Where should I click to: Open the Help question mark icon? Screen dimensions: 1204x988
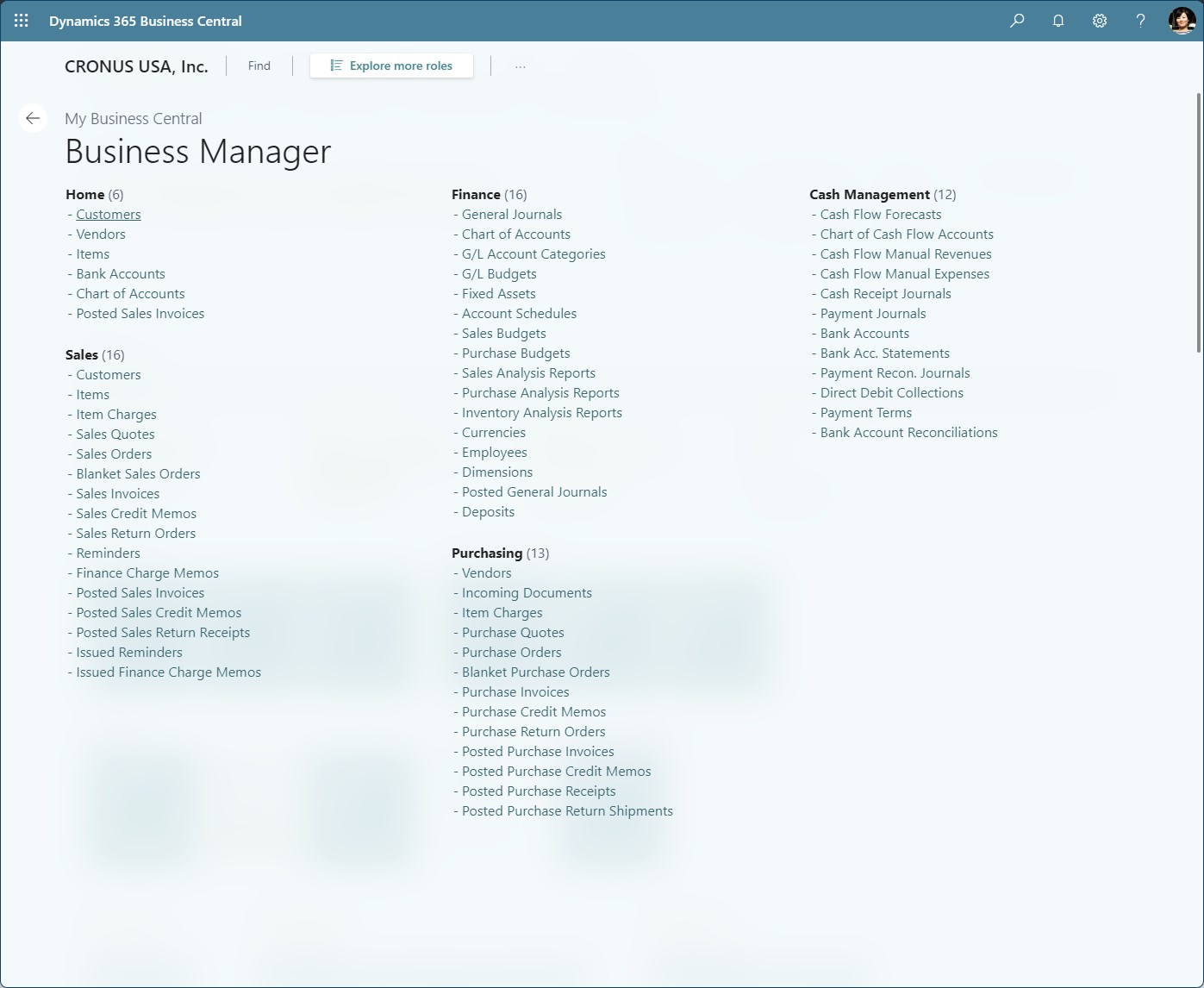[1139, 21]
